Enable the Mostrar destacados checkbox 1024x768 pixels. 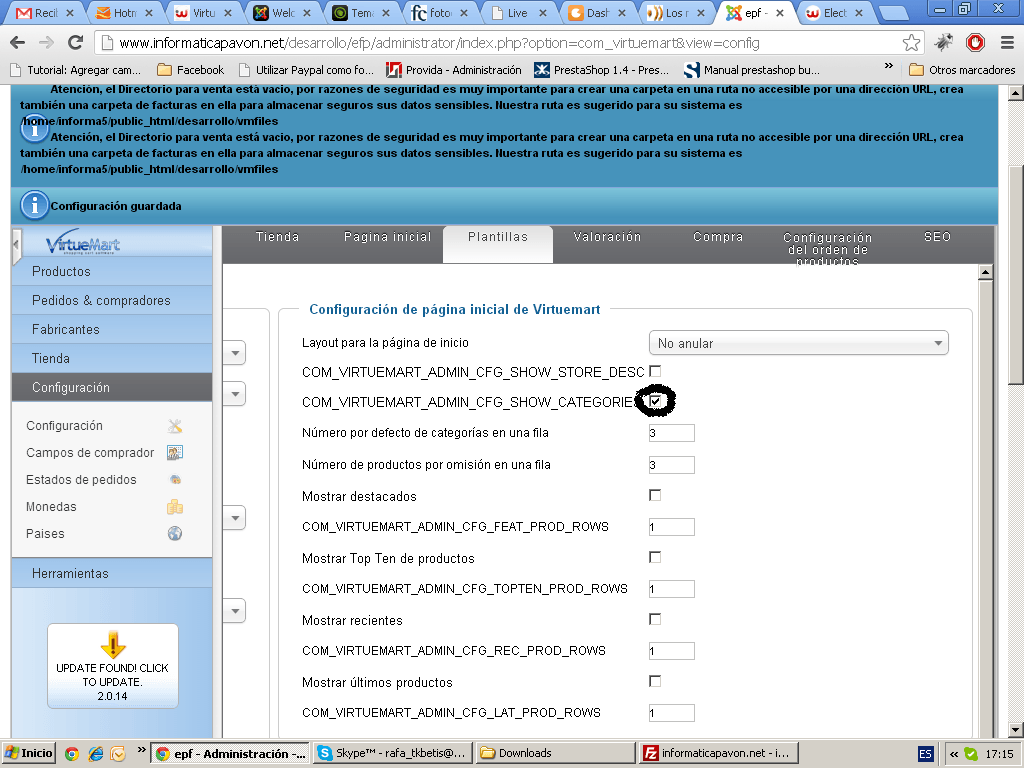point(655,496)
